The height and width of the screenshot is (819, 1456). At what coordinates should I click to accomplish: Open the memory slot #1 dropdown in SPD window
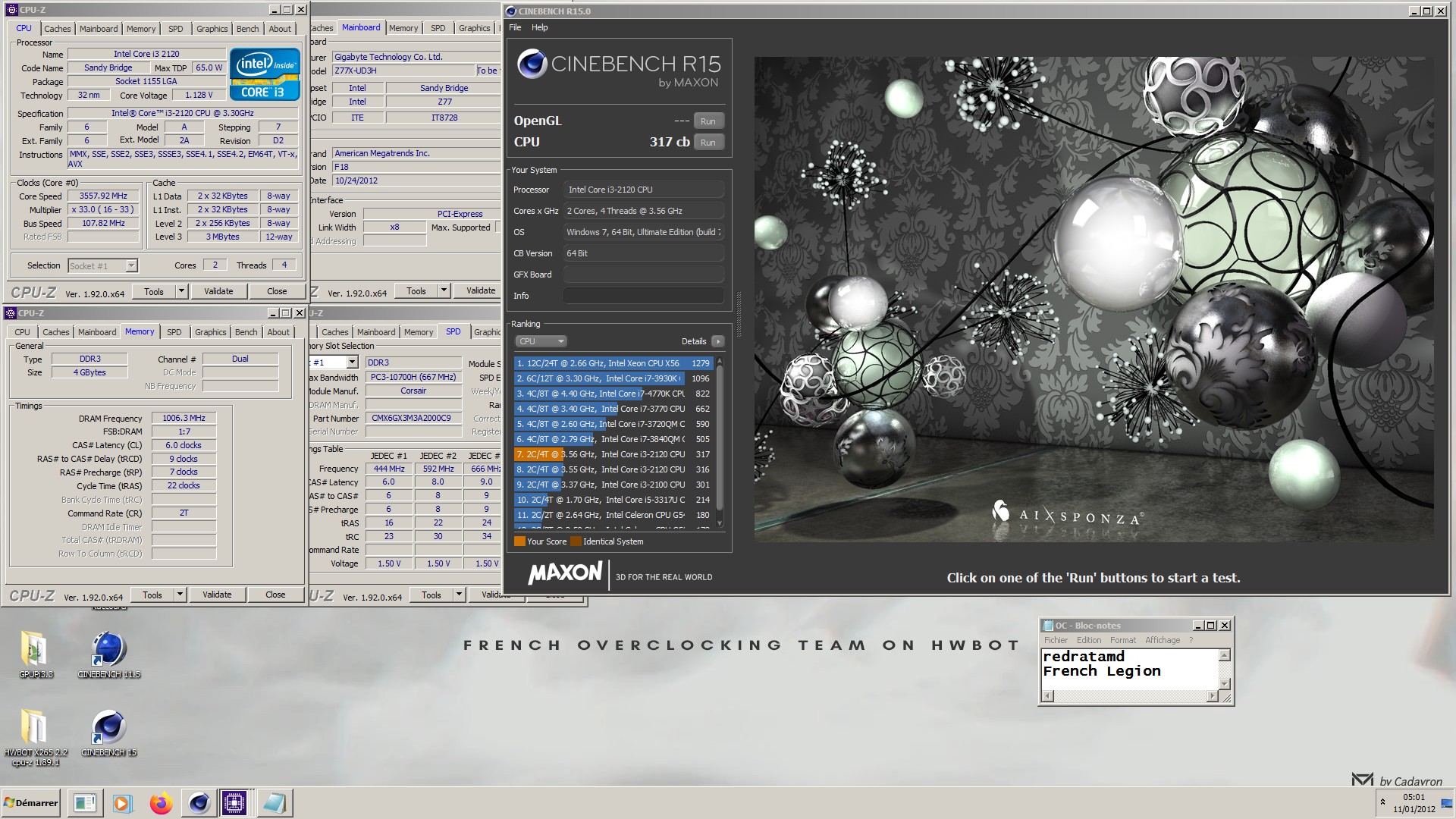352,362
